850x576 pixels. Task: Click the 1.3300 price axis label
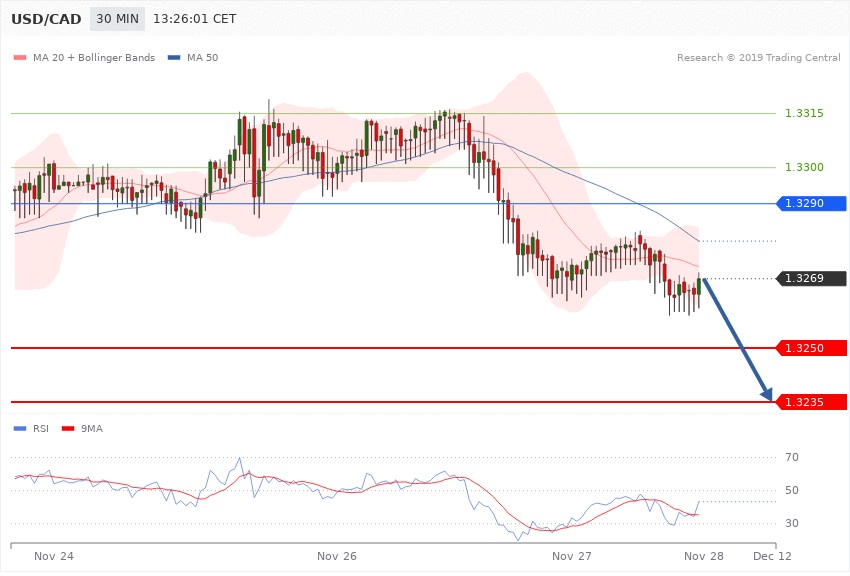coord(804,167)
